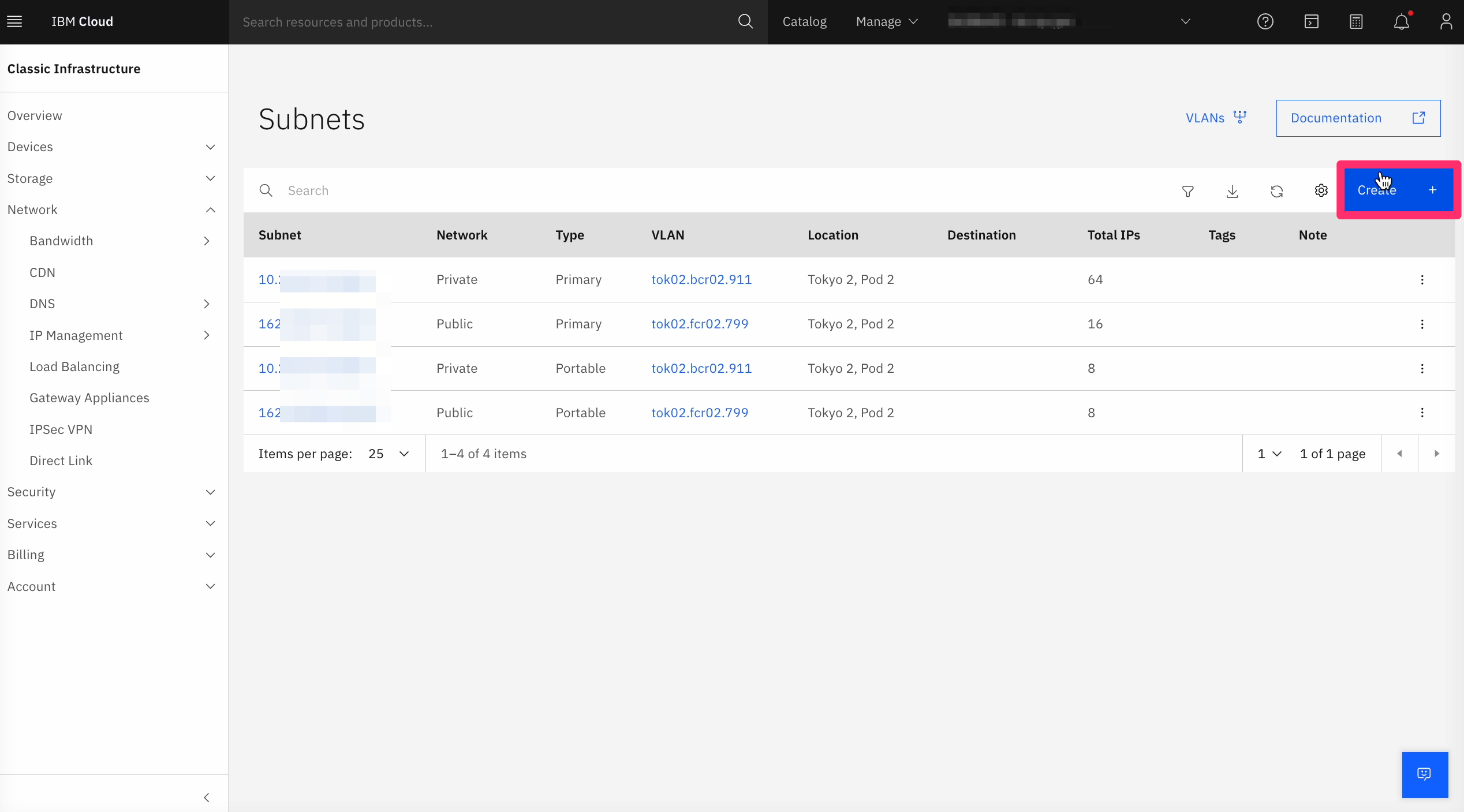View notifications bell

click(1401, 22)
